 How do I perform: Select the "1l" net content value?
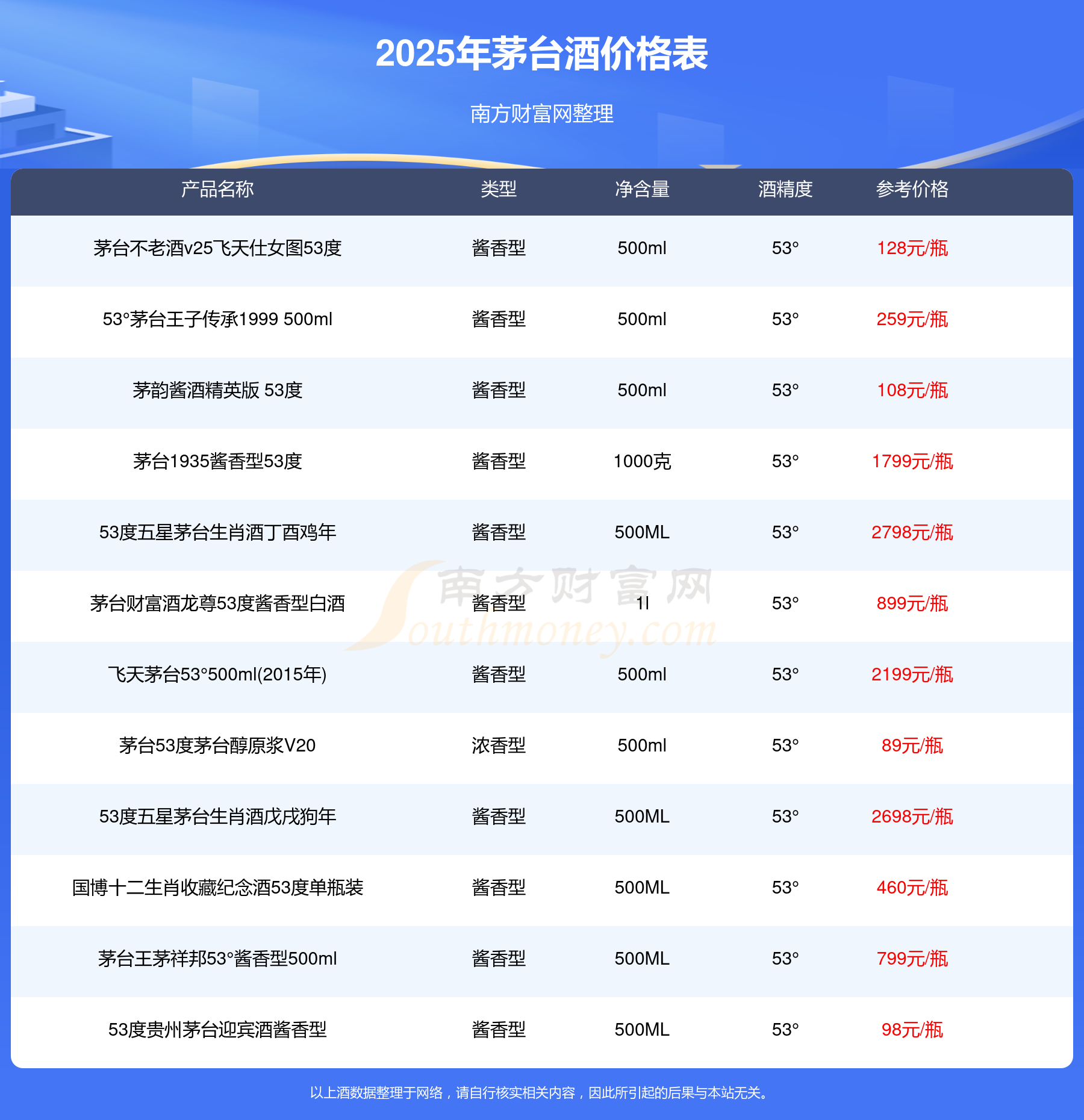(643, 603)
